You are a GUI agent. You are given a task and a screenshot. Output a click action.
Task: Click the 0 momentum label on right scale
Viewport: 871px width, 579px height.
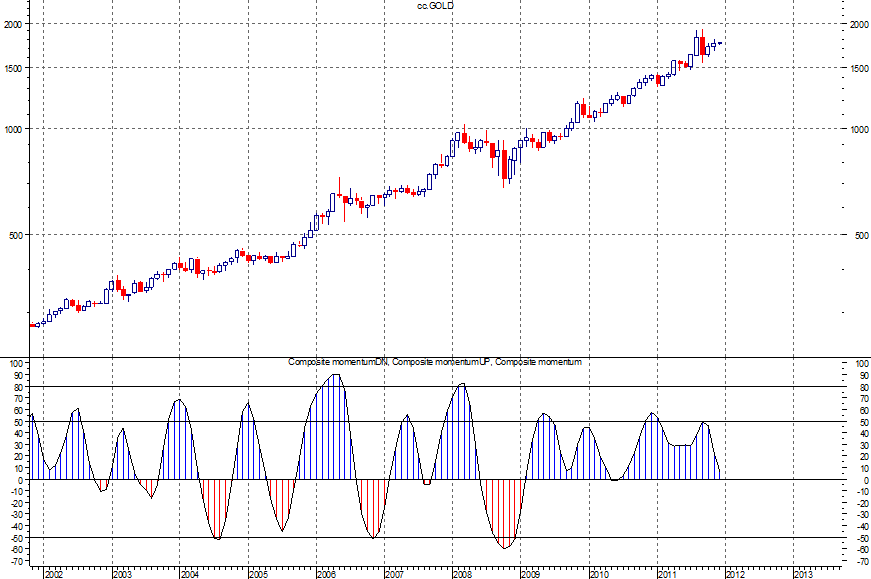(x=865, y=481)
